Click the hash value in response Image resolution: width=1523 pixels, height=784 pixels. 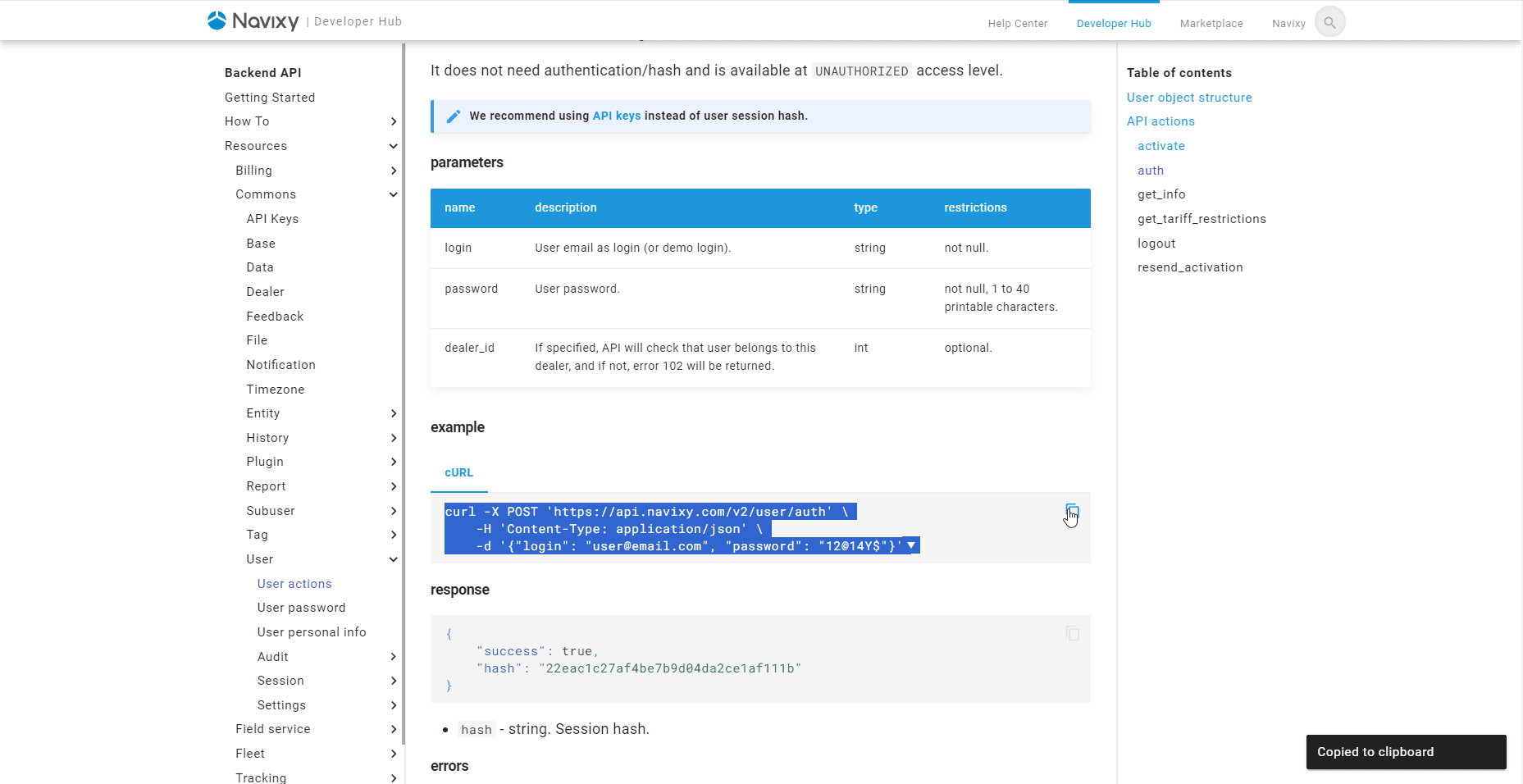(670, 668)
